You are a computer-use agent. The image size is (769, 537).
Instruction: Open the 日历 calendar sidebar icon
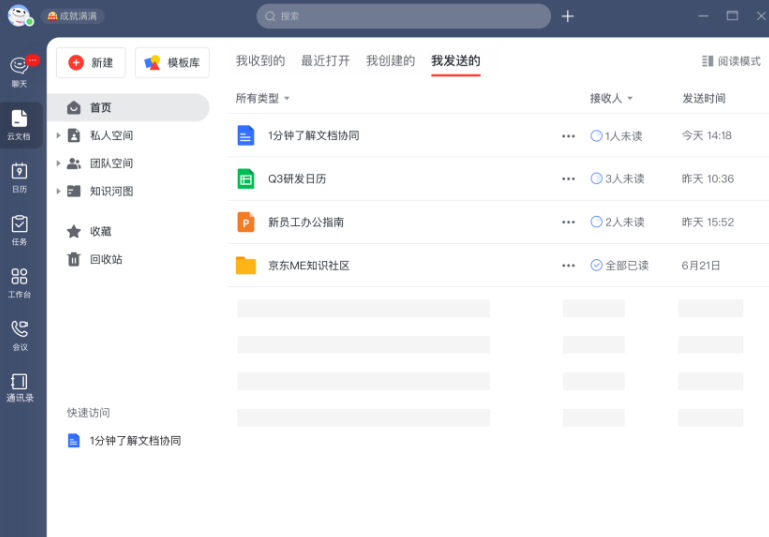(19, 176)
